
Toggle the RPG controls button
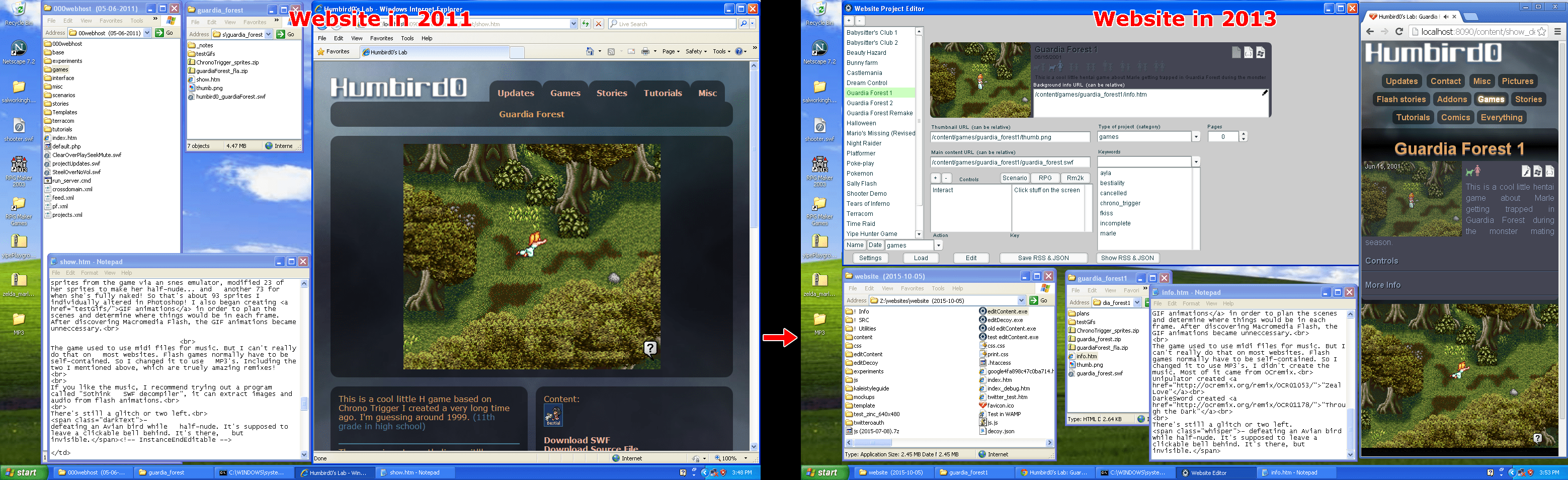click(1045, 178)
